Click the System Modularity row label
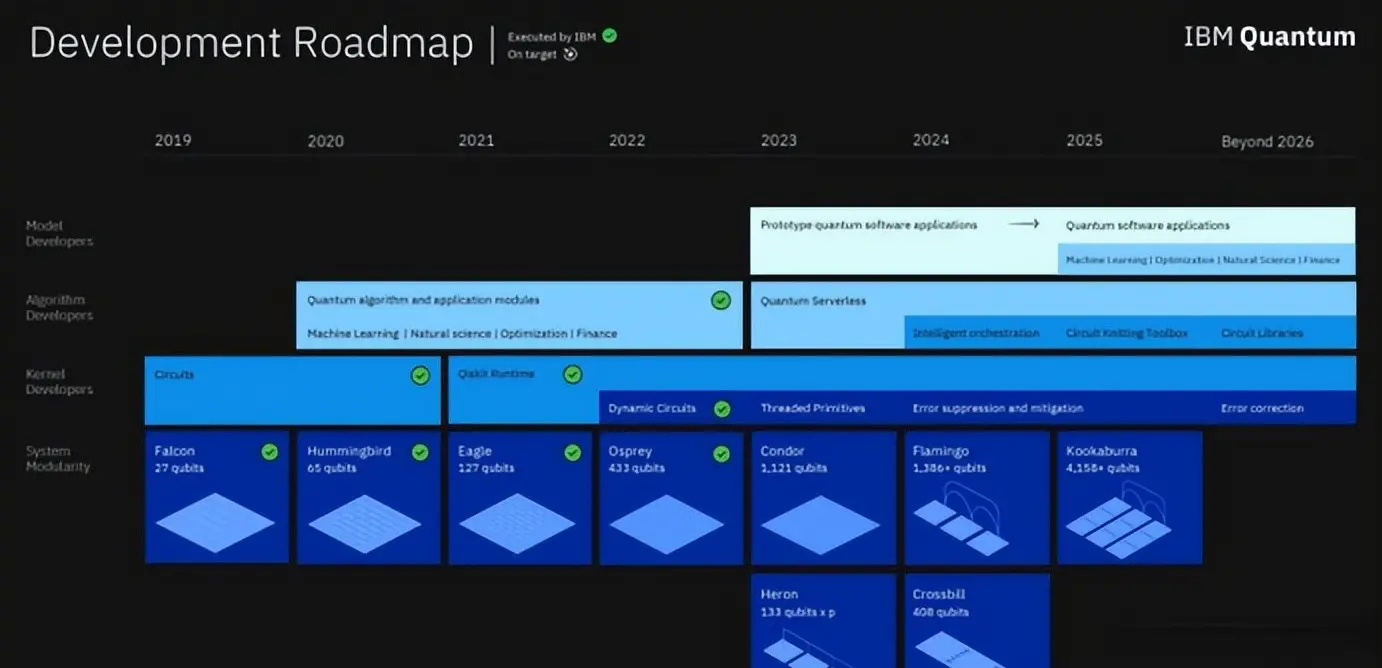 [x=58, y=459]
